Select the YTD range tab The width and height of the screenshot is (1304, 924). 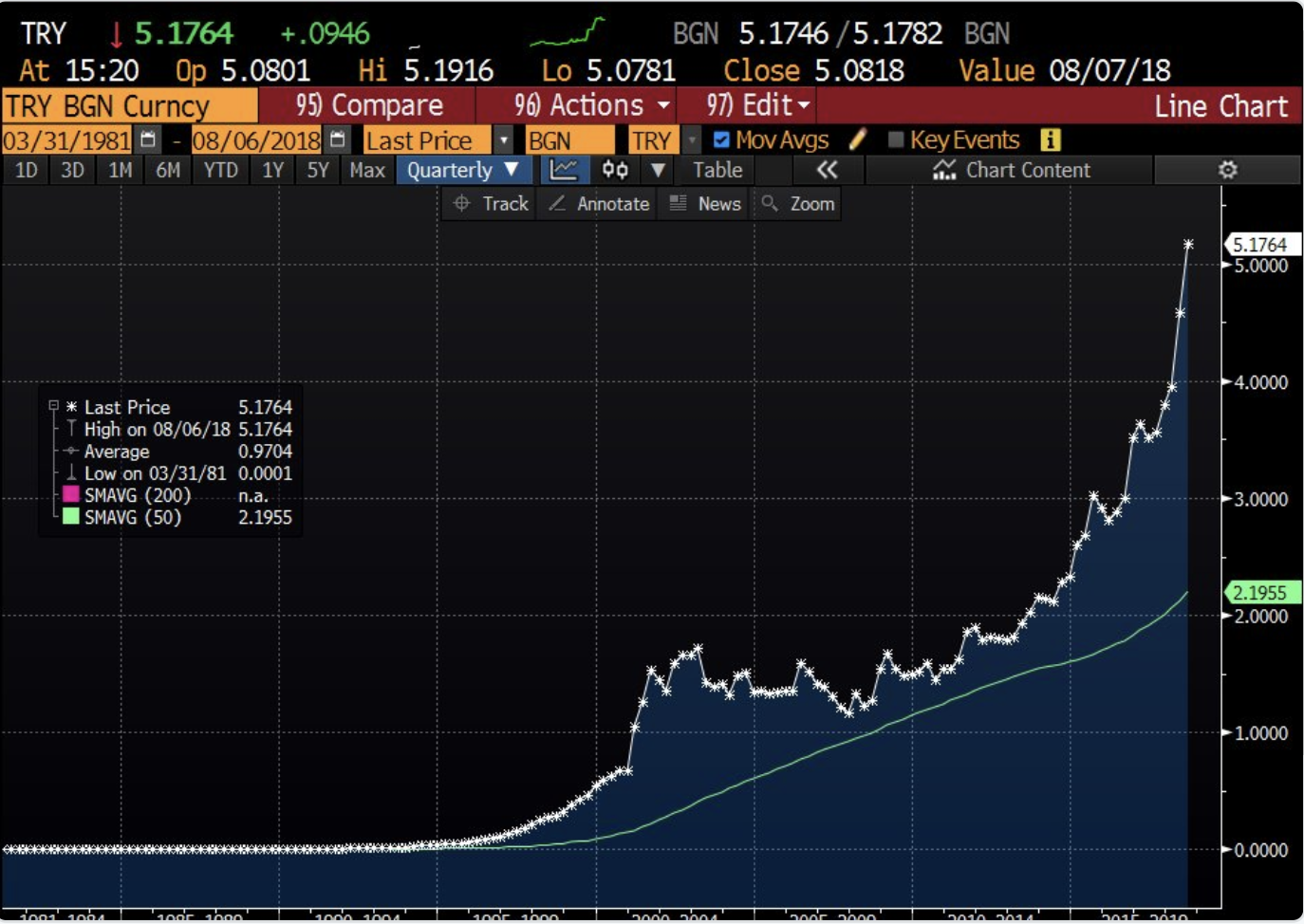coord(221,170)
